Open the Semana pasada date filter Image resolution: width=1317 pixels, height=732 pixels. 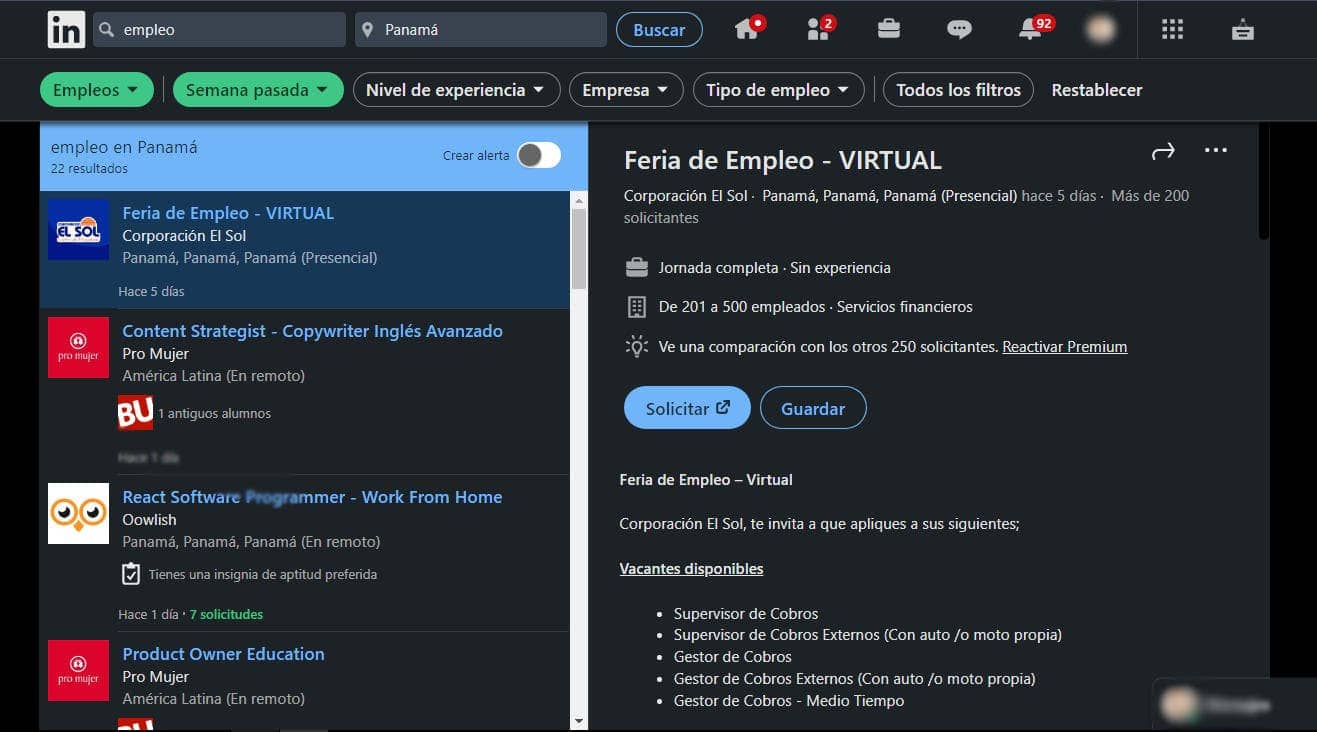(x=257, y=90)
